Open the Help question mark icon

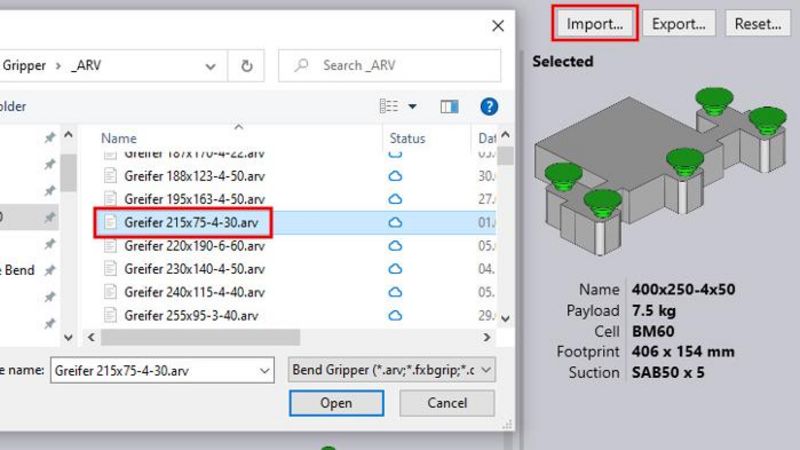pos(489,106)
